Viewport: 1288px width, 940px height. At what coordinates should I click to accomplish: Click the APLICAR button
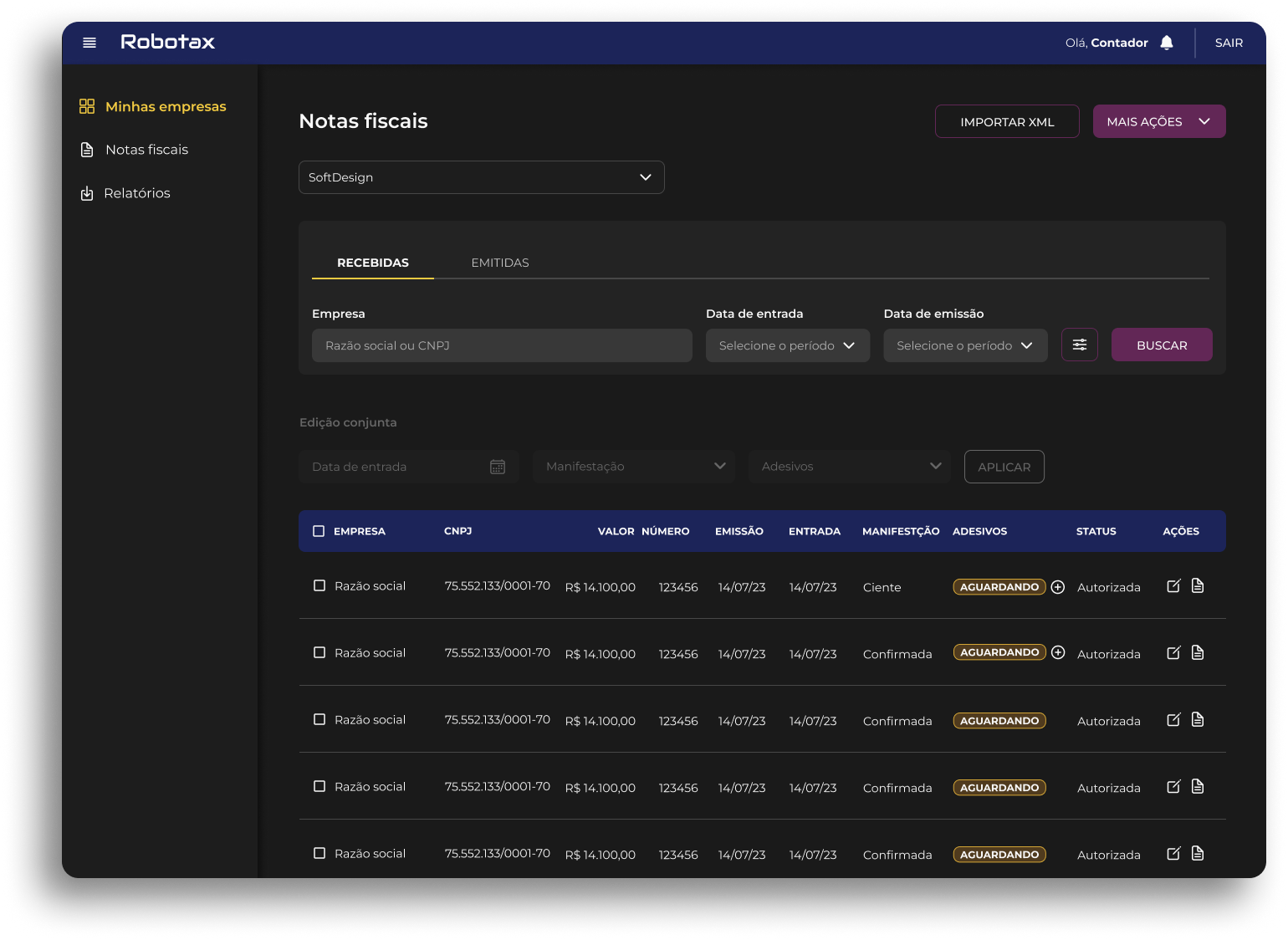(x=1004, y=467)
